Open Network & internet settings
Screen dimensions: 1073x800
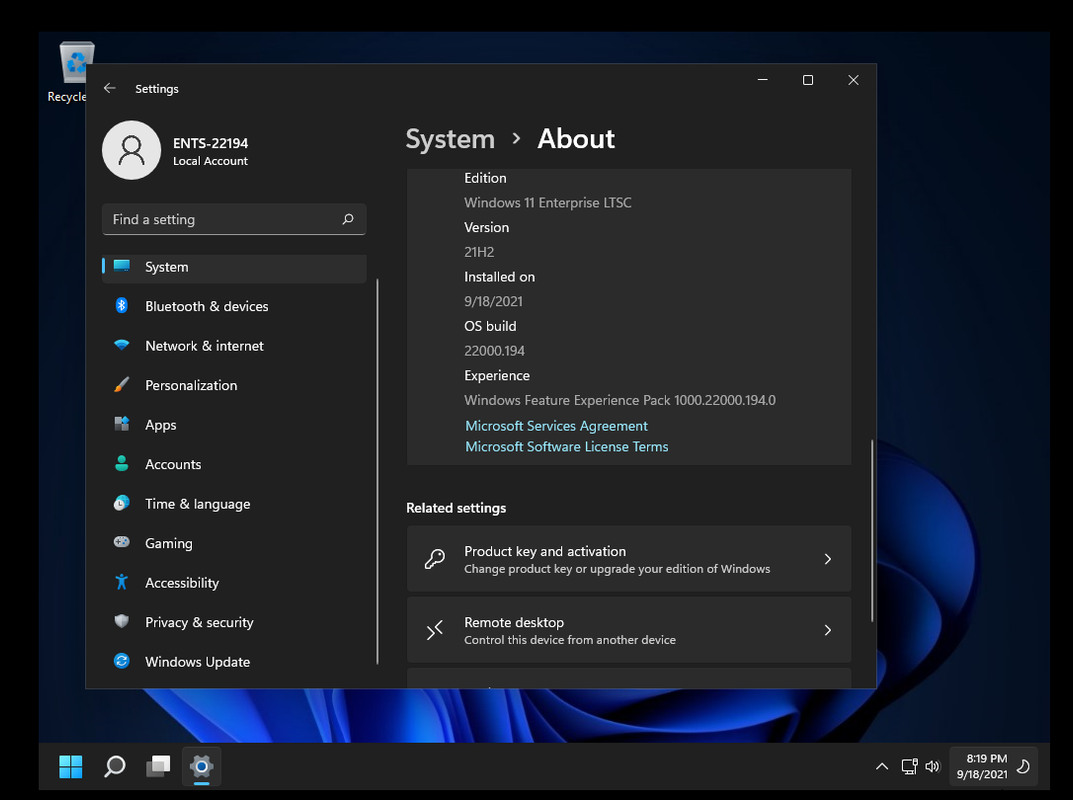(x=204, y=346)
